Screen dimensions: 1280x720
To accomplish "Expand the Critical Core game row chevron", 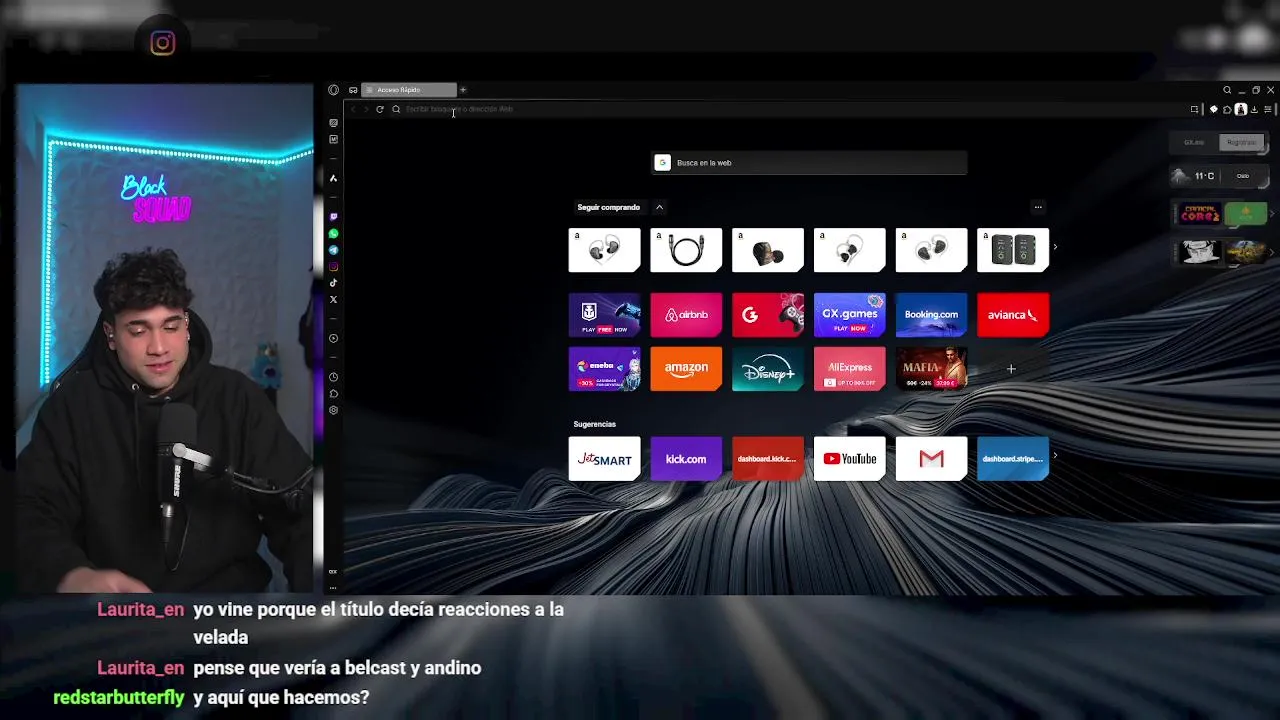I will point(1272,214).
